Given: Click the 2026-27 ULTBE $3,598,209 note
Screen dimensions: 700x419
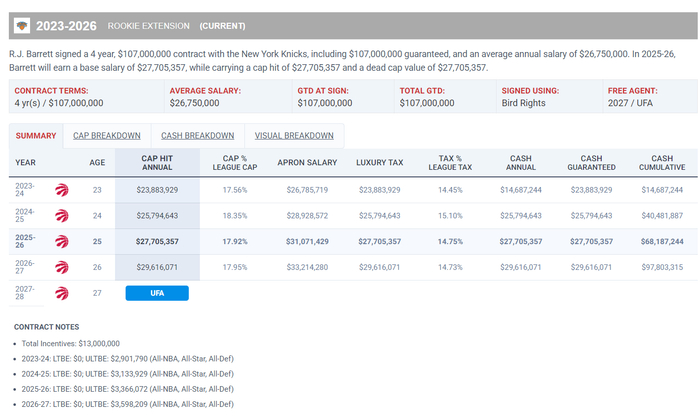Looking at the screenshot, I should [127, 404].
